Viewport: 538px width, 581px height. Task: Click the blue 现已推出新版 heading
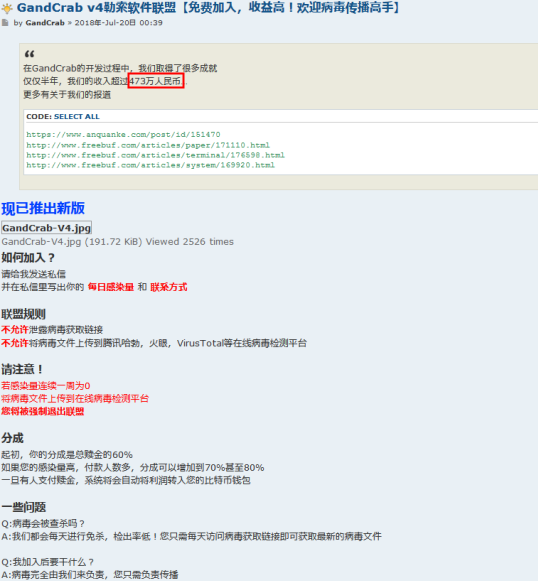tap(43, 208)
